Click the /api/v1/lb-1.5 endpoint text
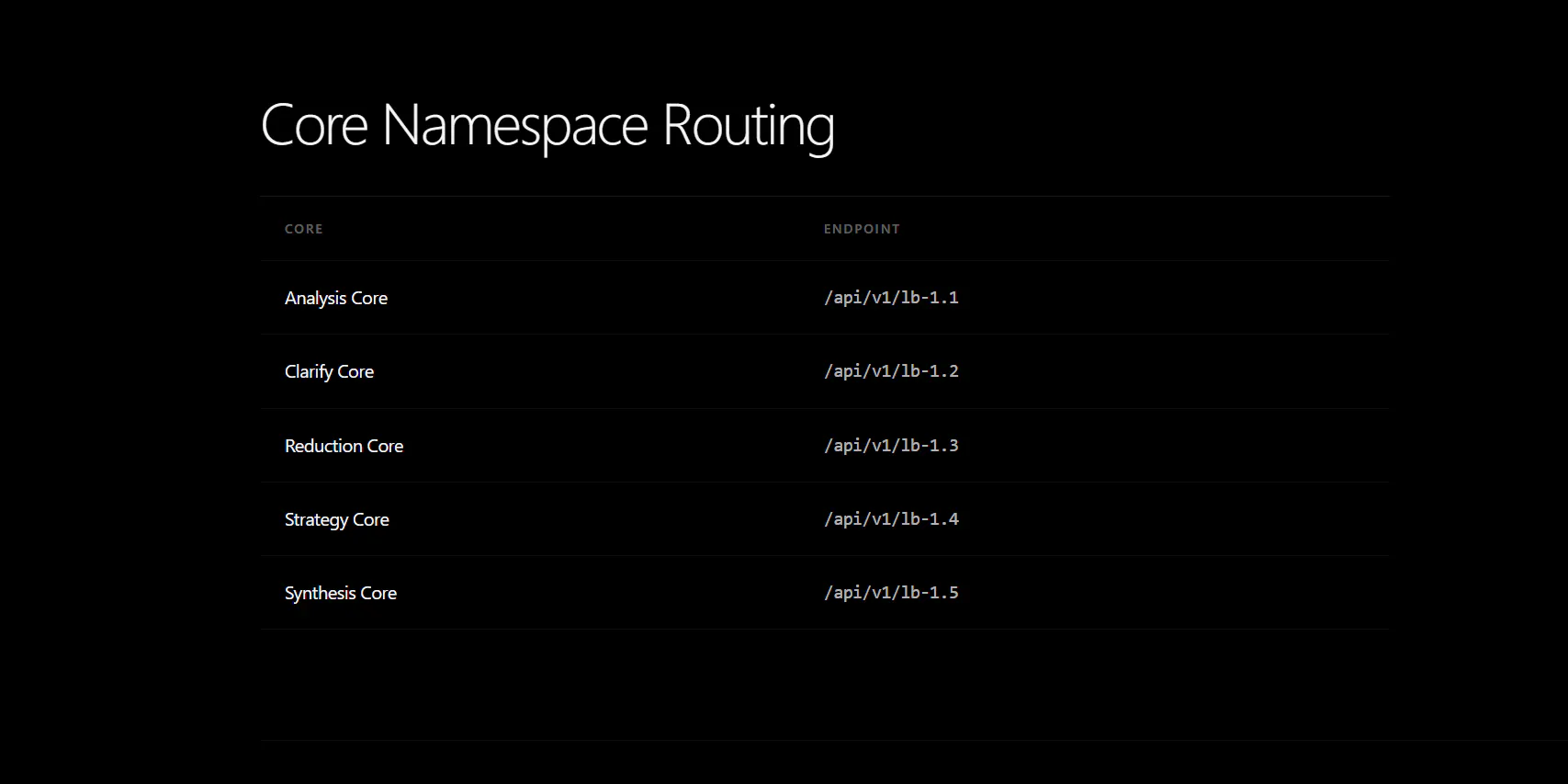The width and height of the screenshot is (1568, 784). pos(891,593)
